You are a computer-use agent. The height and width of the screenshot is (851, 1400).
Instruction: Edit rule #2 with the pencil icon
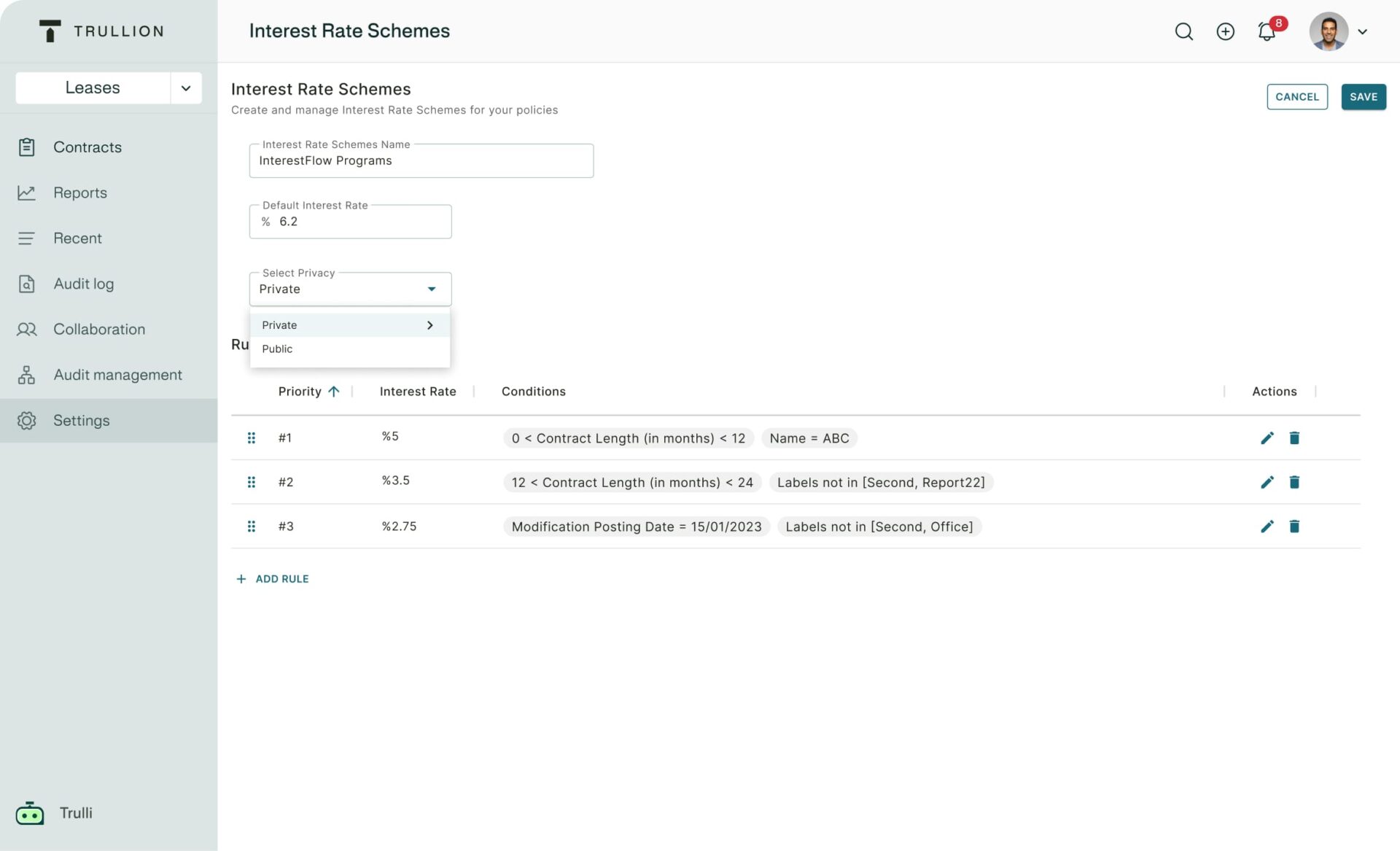pyautogui.click(x=1267, y=483)
